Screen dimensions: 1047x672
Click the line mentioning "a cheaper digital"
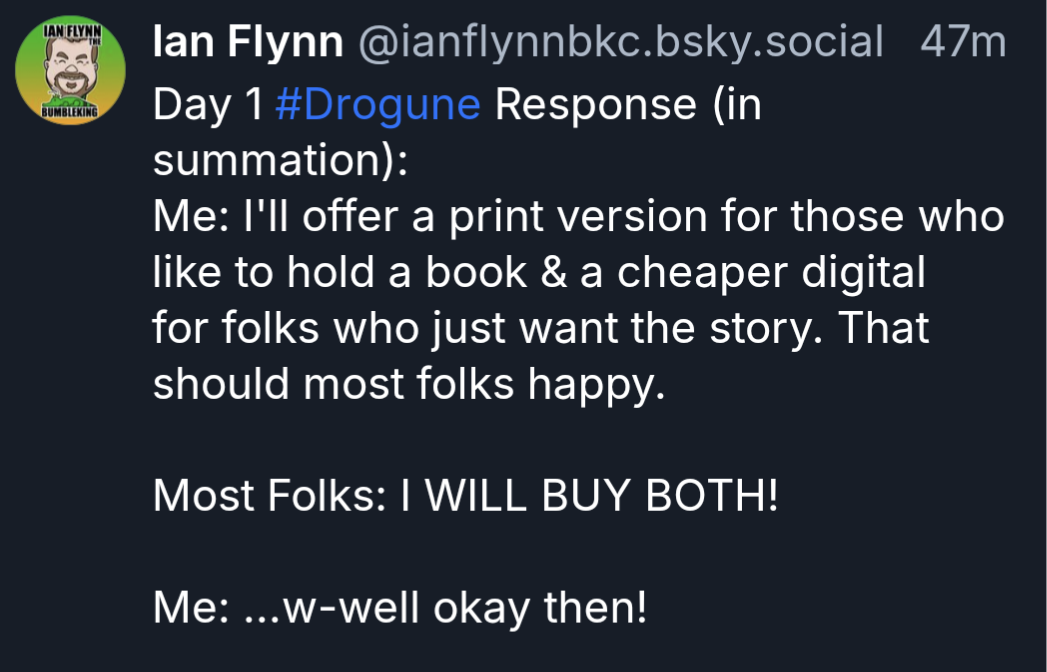[x=540, y=273]
